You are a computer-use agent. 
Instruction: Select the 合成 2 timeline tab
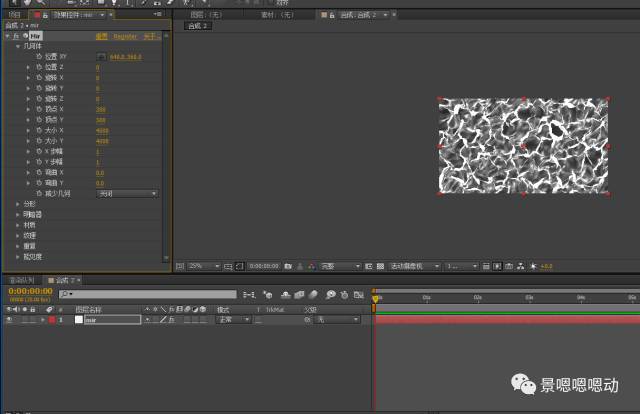pyautogui.click(x=64, y=280)
